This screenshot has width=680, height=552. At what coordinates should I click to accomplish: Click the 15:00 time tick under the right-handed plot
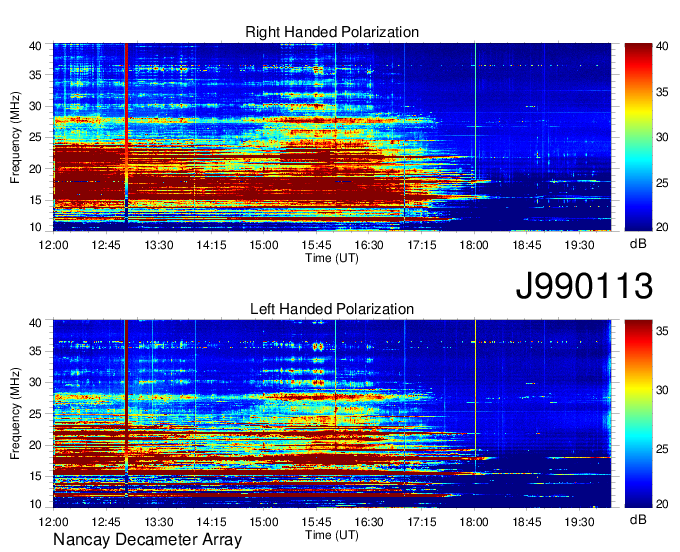(264, 245)
